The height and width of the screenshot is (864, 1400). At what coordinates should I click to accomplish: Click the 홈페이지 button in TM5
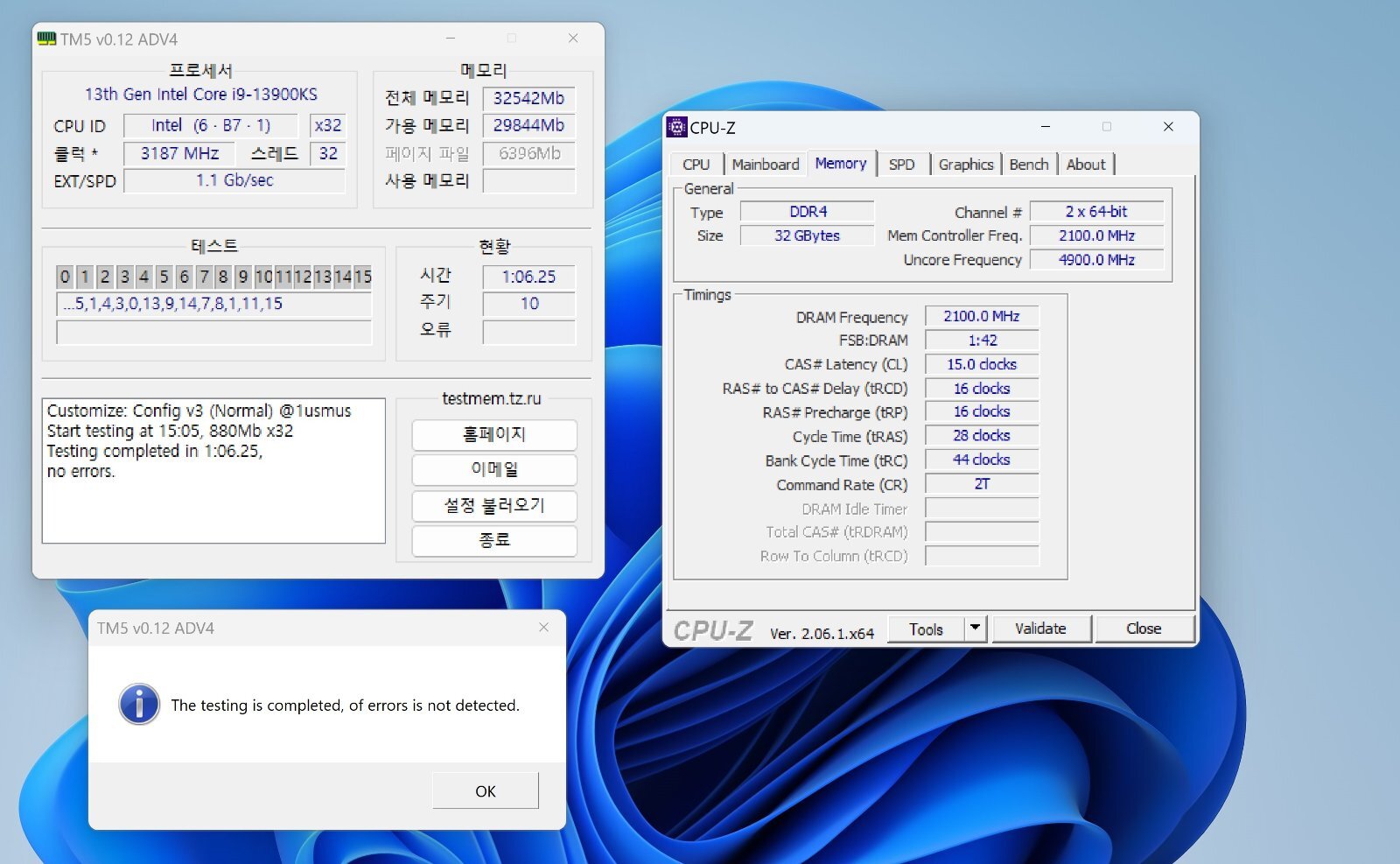tap(494, 435)
